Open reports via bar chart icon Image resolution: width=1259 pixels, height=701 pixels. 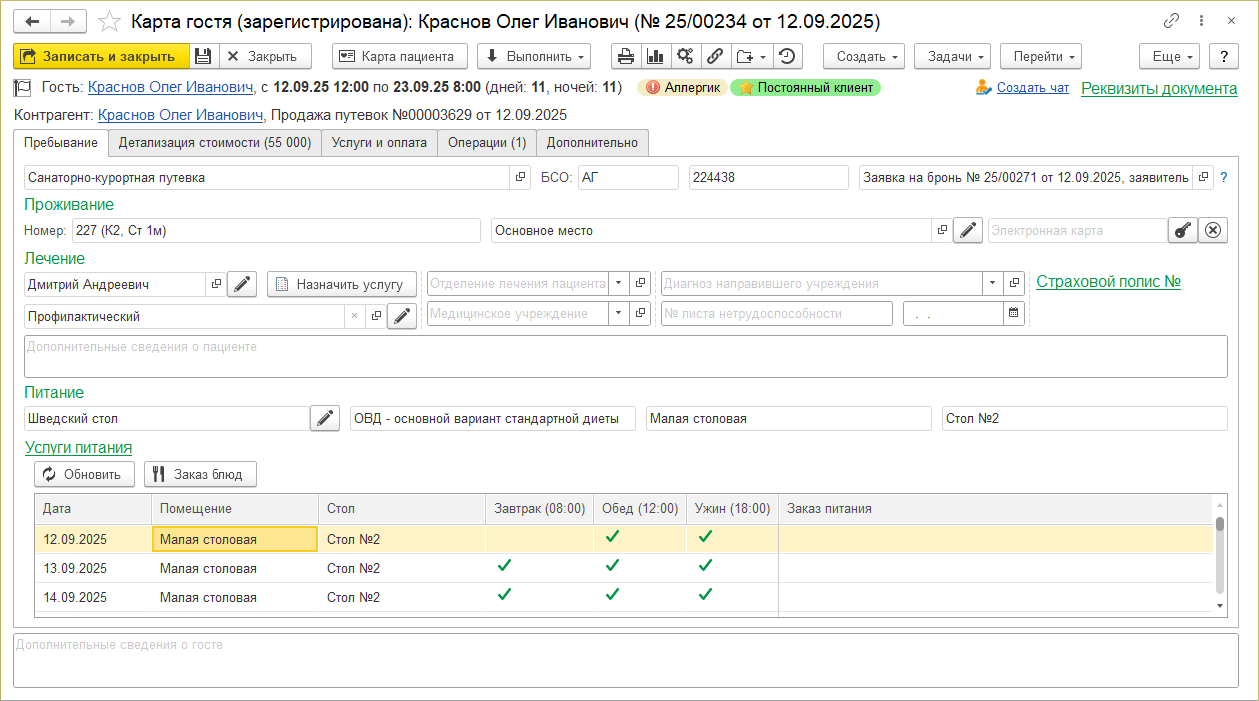pos(655,56)
